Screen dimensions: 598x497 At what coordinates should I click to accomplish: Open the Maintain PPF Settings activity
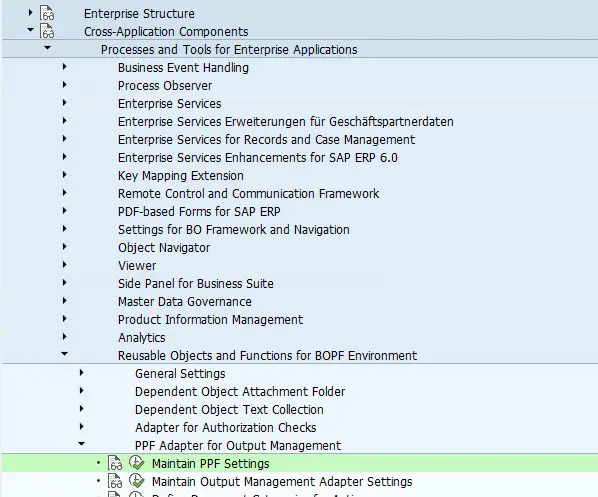211,463
